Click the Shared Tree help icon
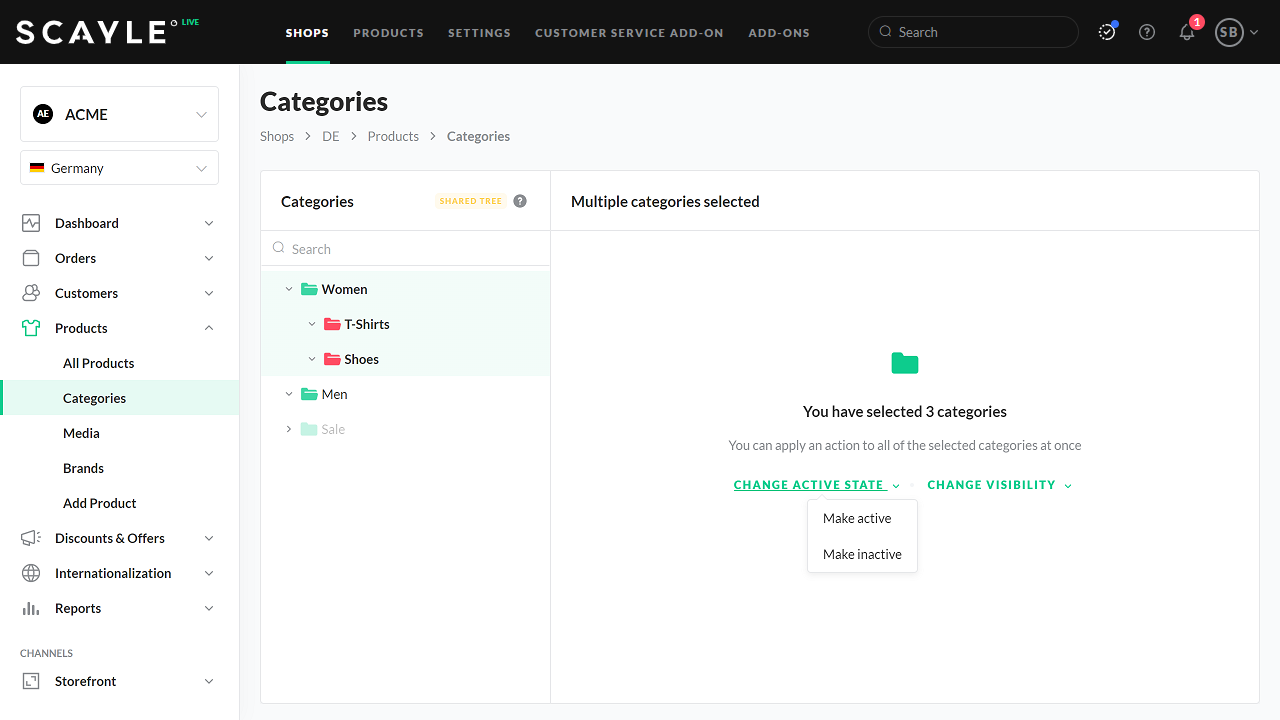This screenshot has height=720, width=1280. [520, 201]
